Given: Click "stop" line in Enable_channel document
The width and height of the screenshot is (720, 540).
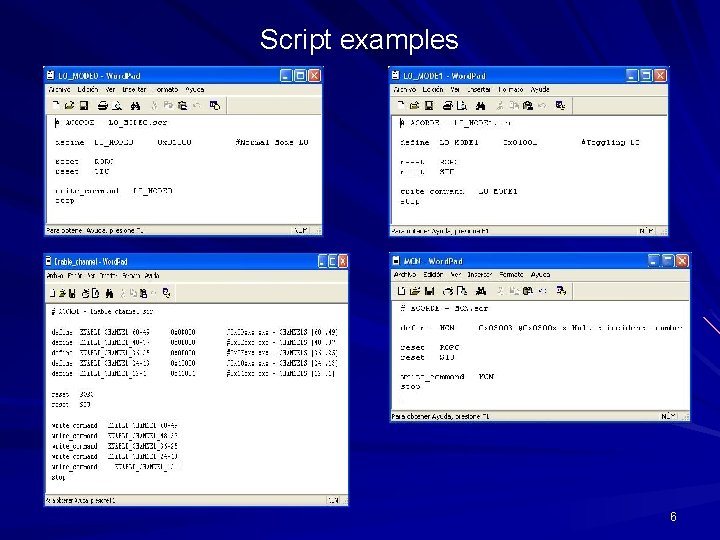Looking at the screenshot, I should pos(58,478).
